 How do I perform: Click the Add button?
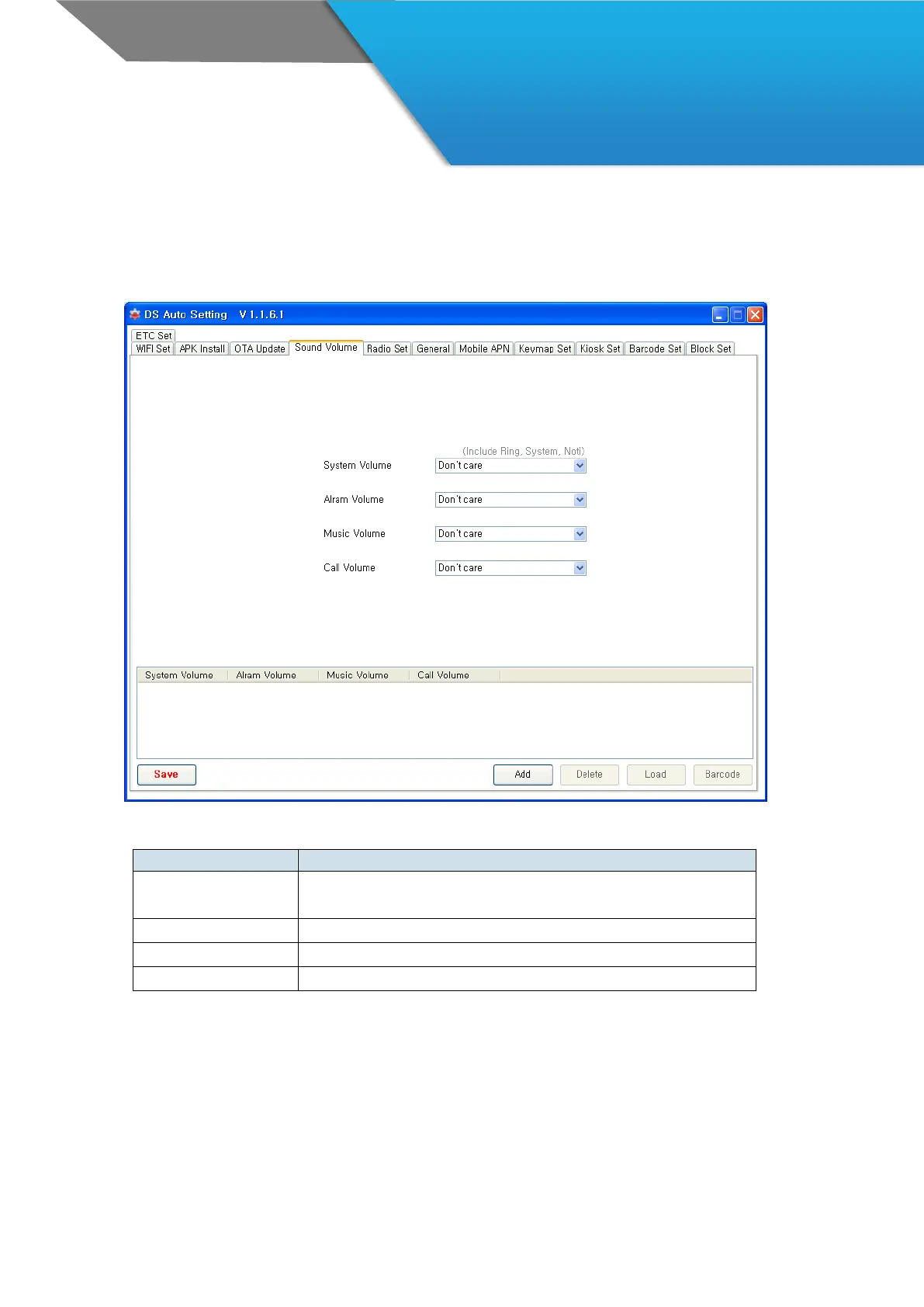pos(523,775)
